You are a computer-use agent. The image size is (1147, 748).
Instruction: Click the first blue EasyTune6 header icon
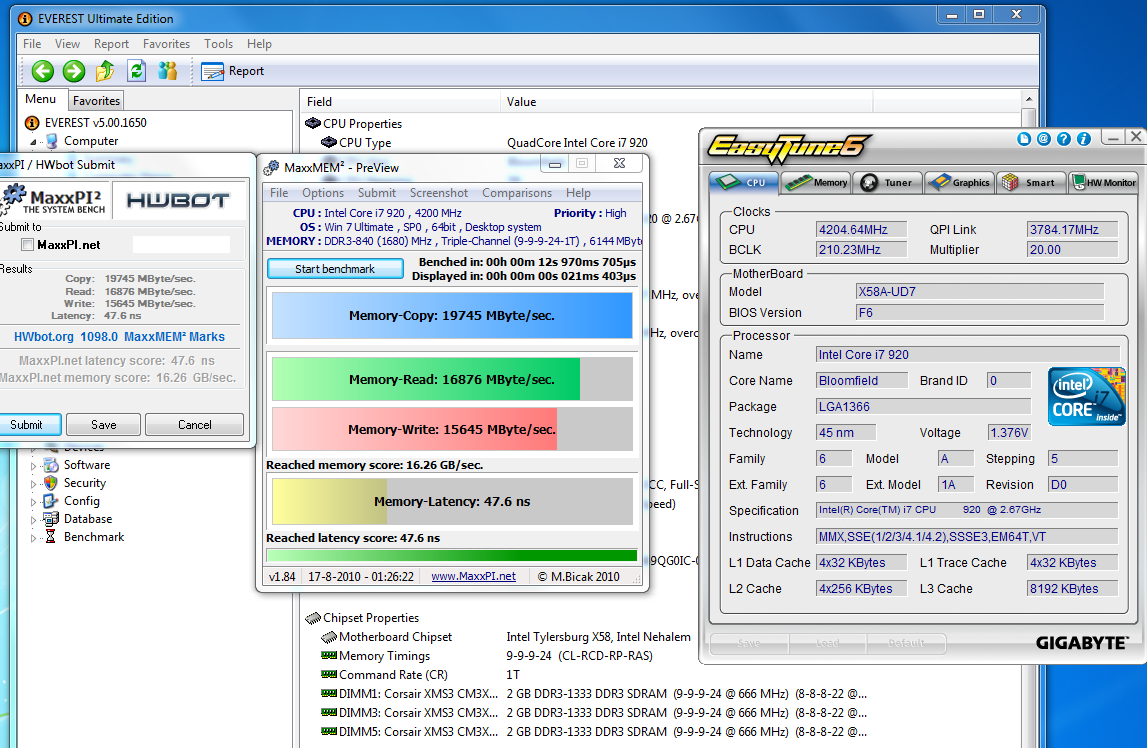[x=1024, y=139]
